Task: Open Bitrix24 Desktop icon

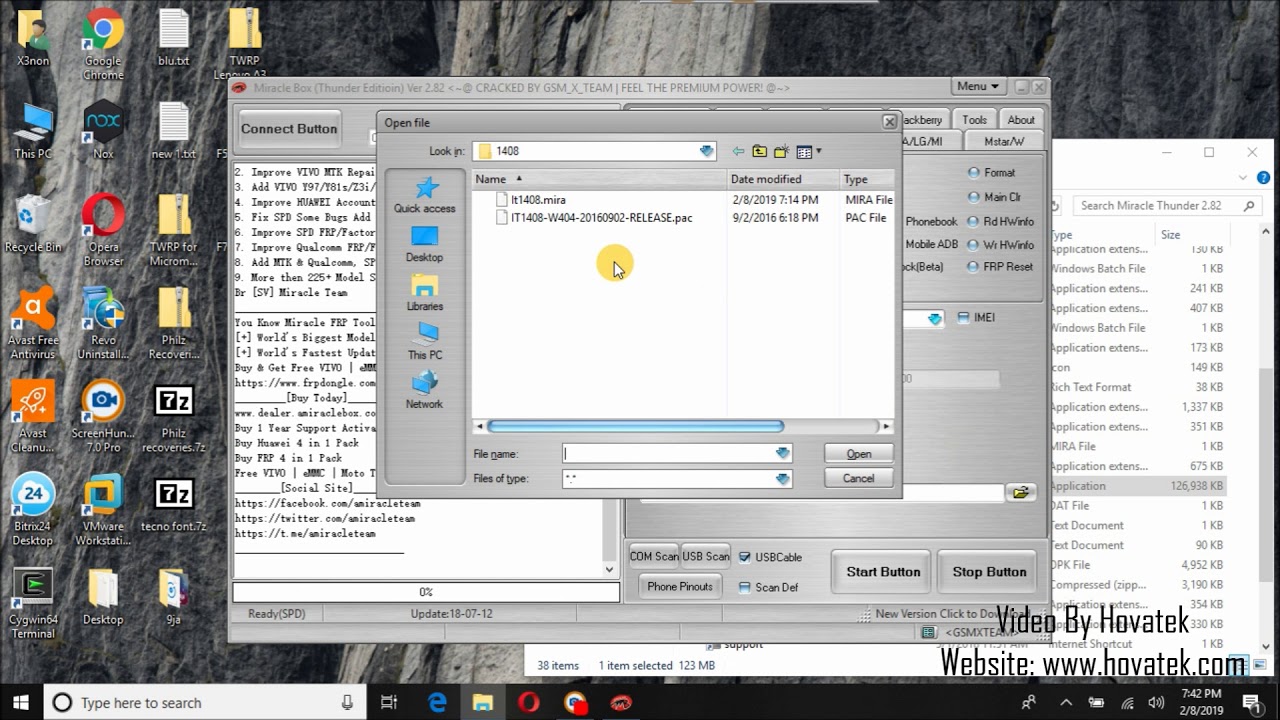Action: click(33, 510)
